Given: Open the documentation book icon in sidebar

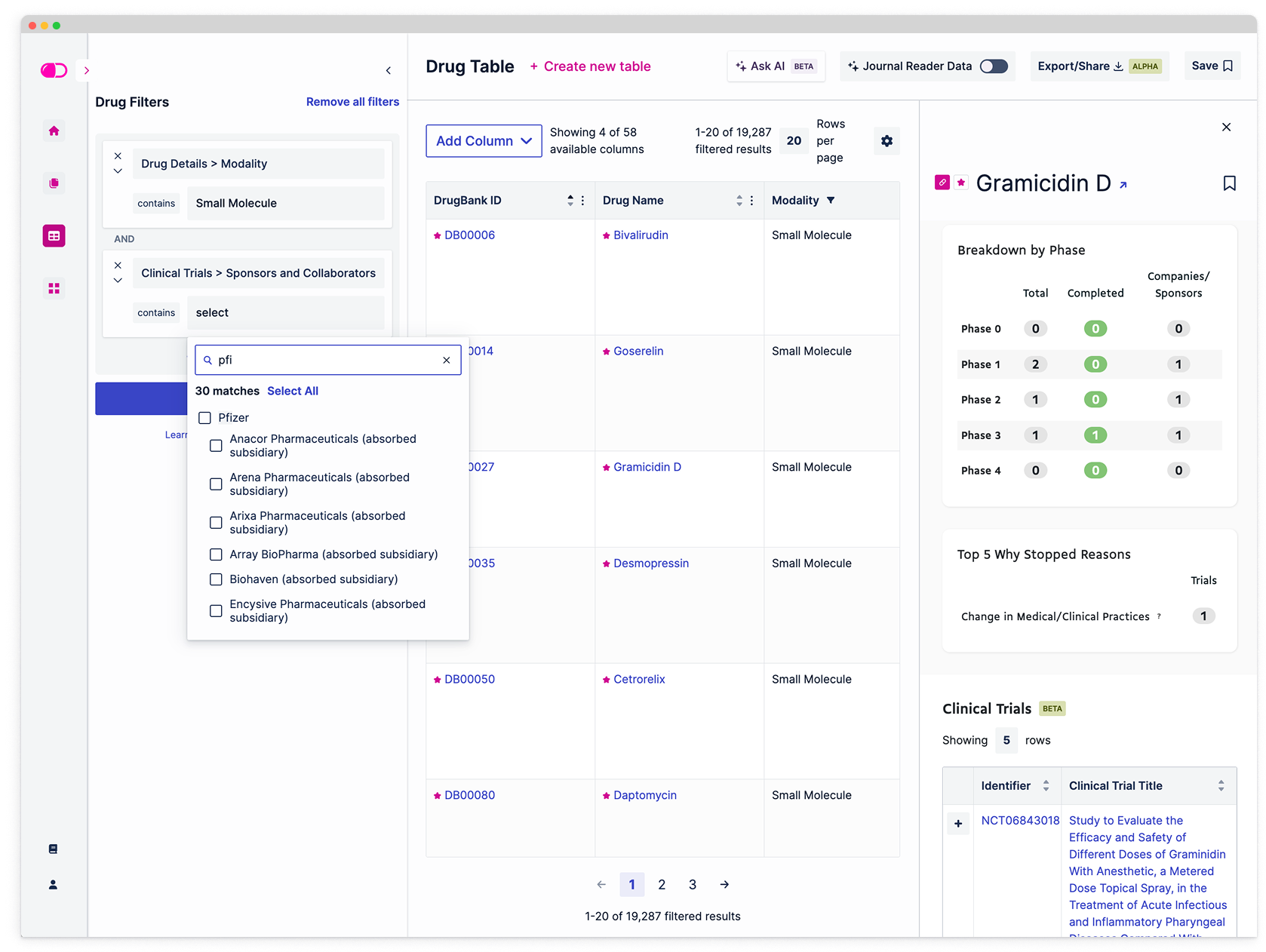Looking at the screenshot, I should 53,849.
